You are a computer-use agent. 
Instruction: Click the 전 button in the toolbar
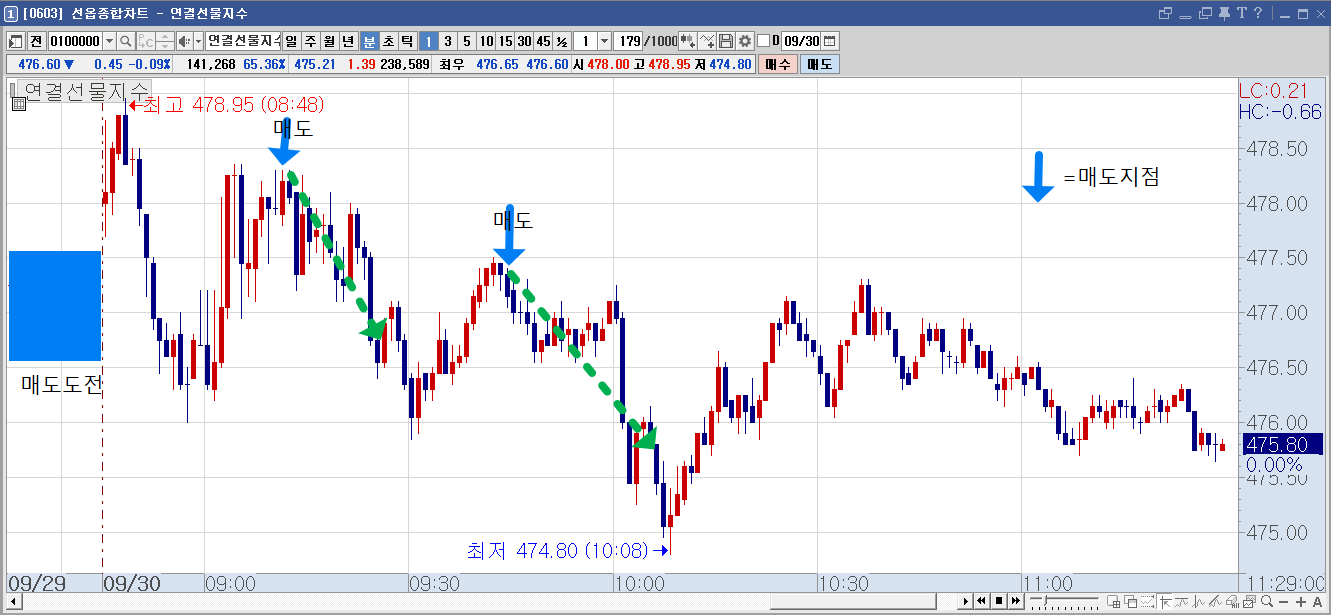36,41
